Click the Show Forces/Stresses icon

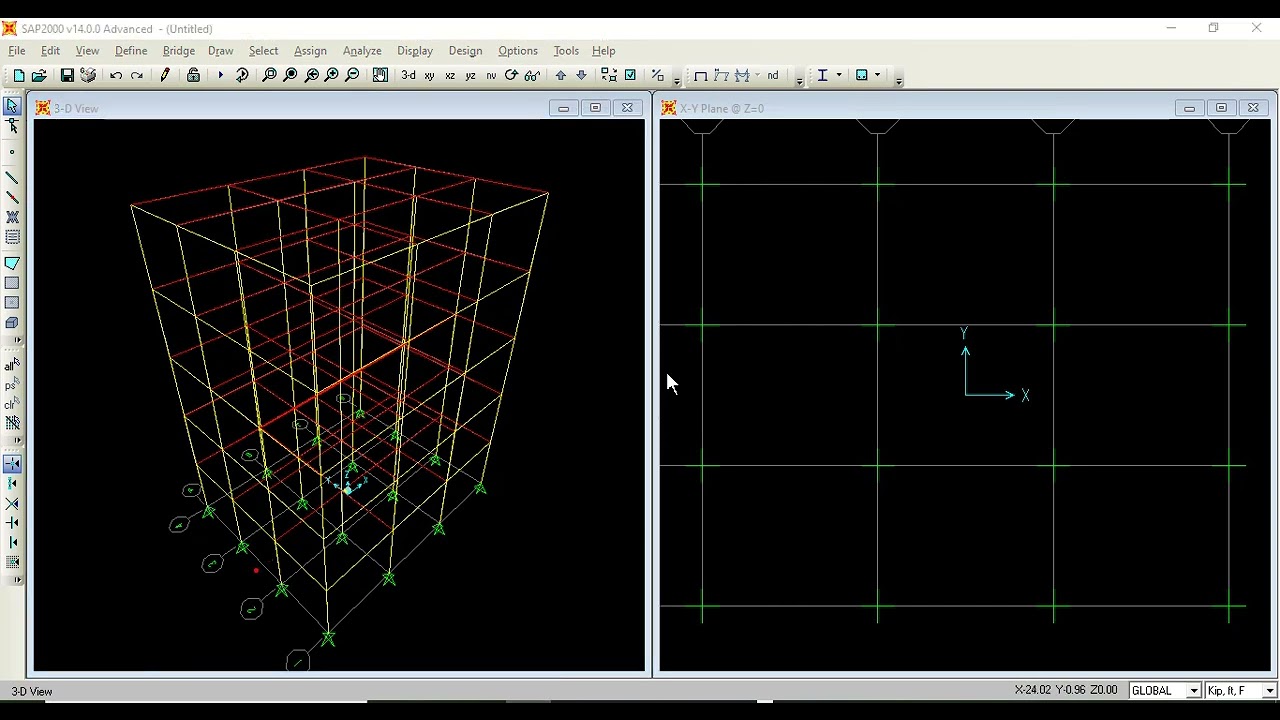click(742, 75)
